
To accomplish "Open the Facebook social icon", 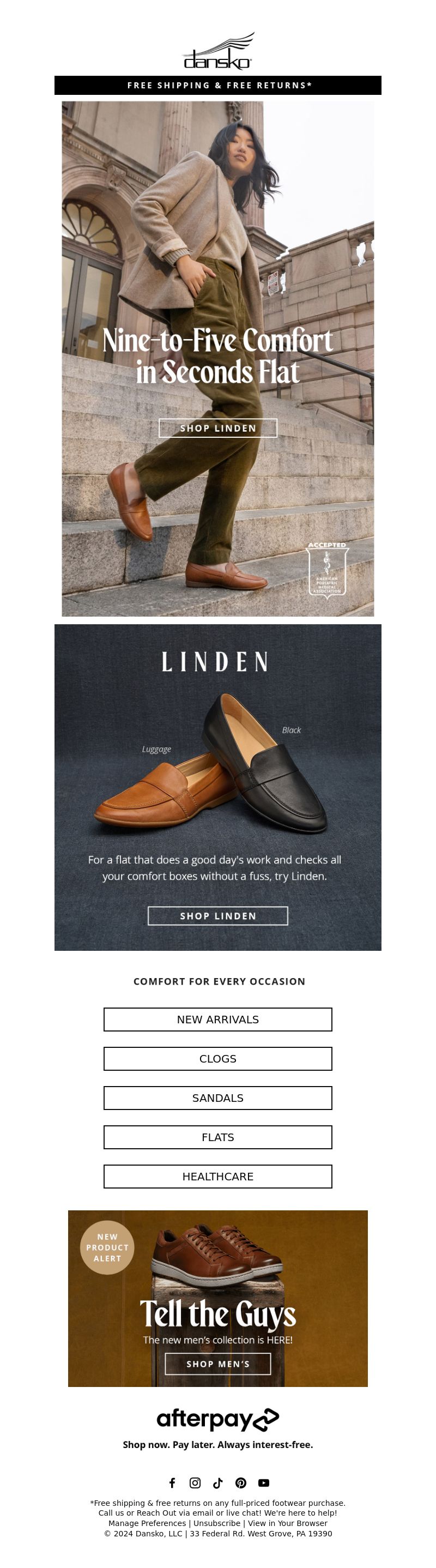I will [x=172, y=1482].
